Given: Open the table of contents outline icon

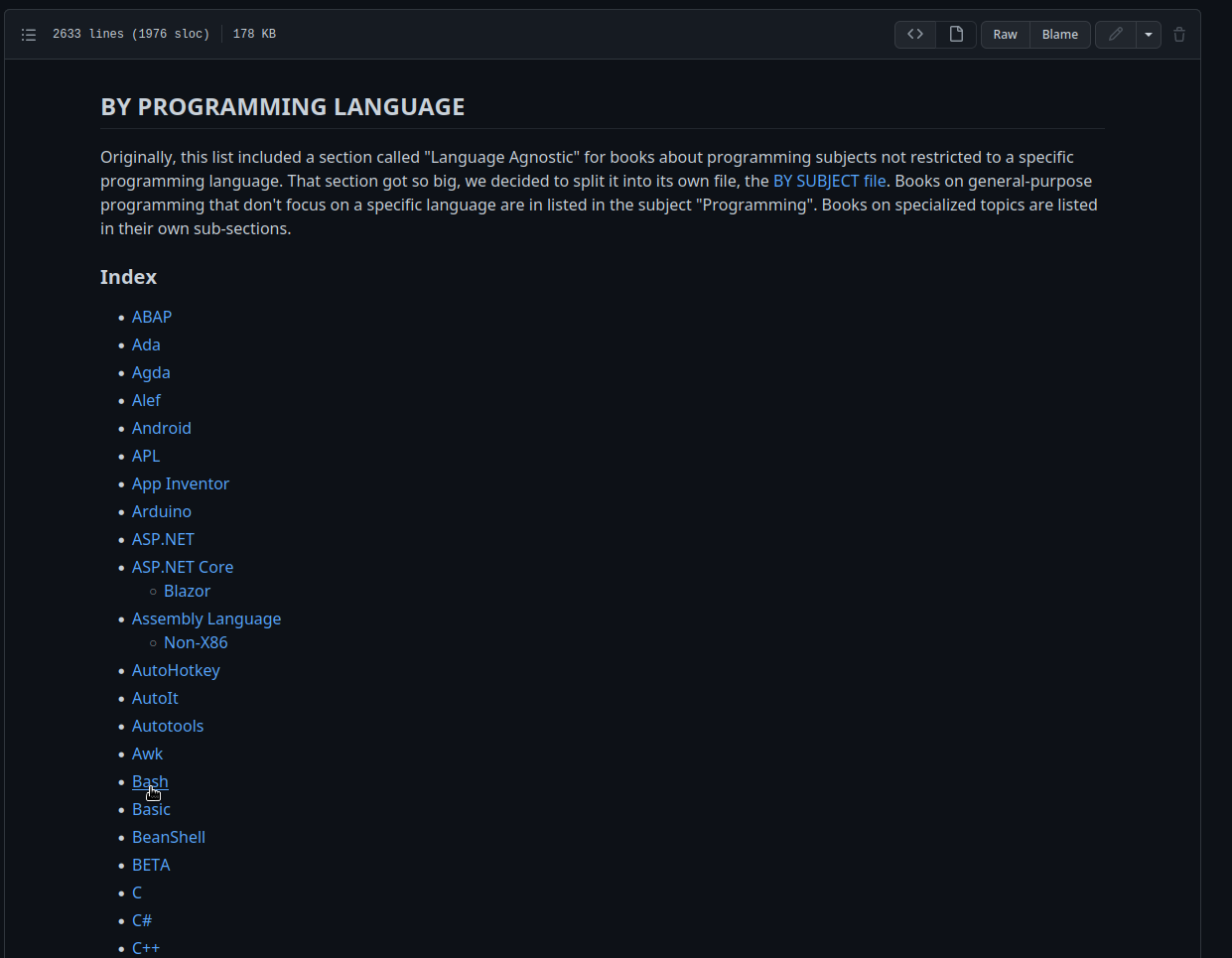Looking at the screenshot, I should [x=29, y=35].
